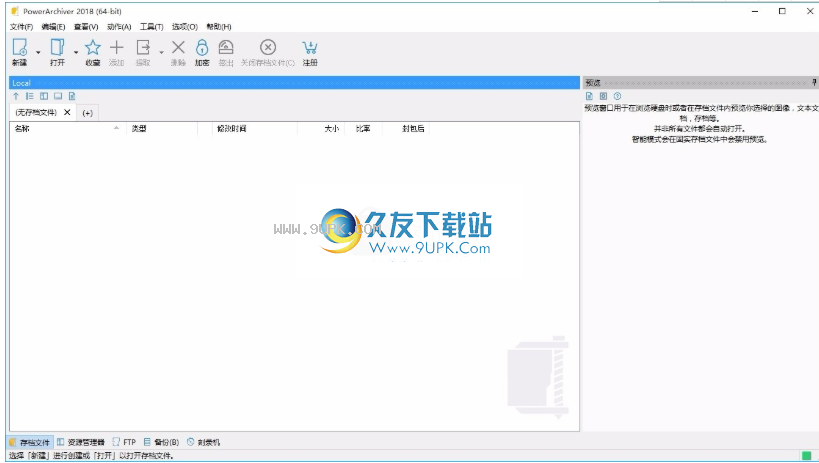Viewport: 819px width, 463px height.
Task: Open the 编辑(E) menu
Action: click(53, 27)
